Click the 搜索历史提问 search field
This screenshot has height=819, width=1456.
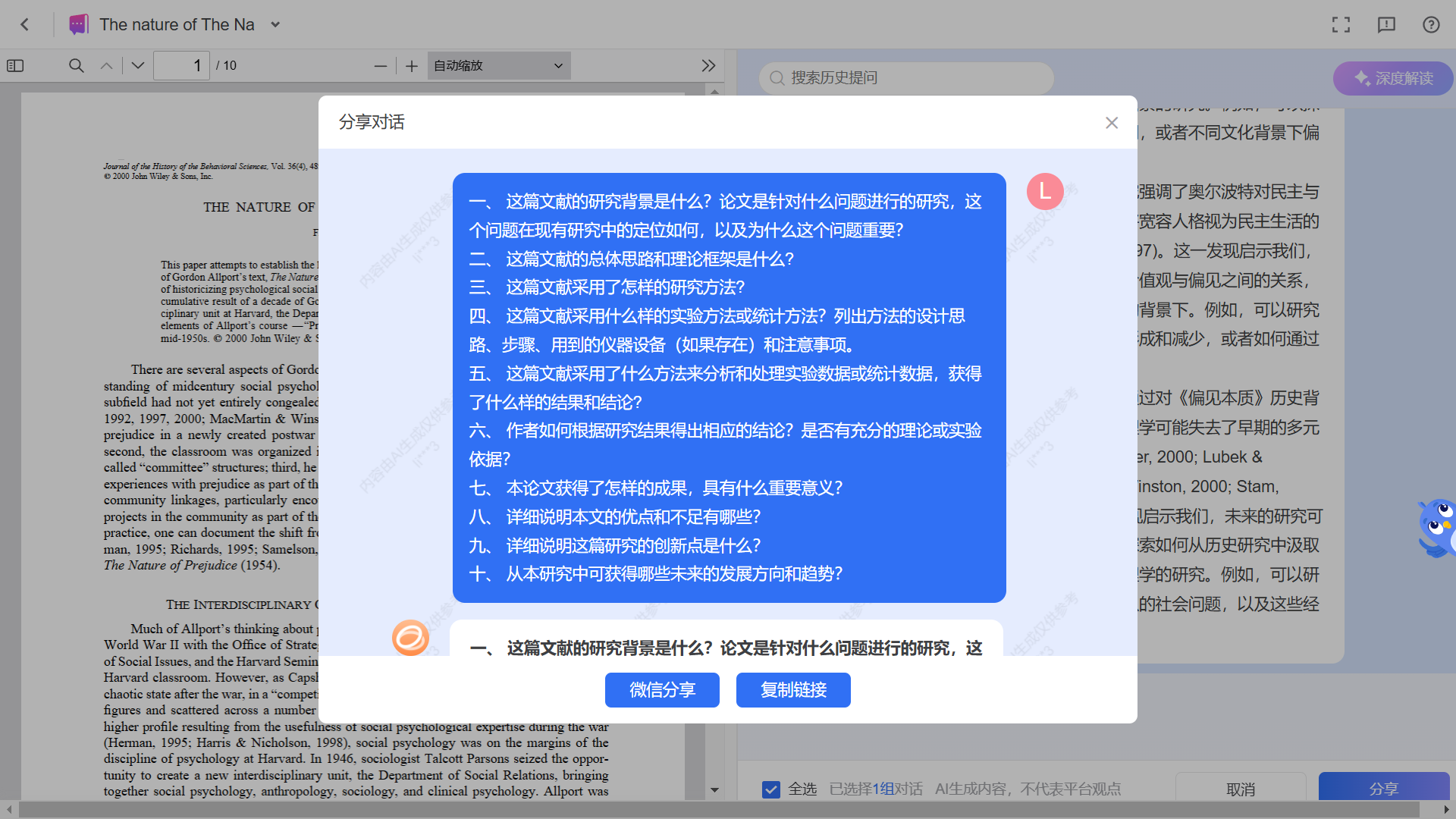[905, 77]
